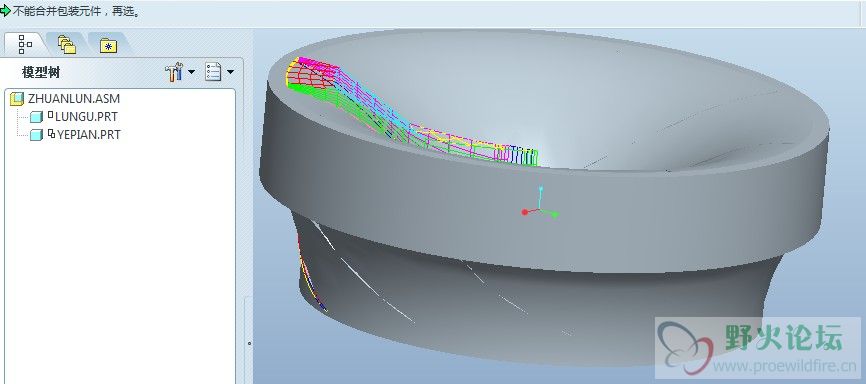Open the Favorites navigator tab

click(x=108, y=45)
